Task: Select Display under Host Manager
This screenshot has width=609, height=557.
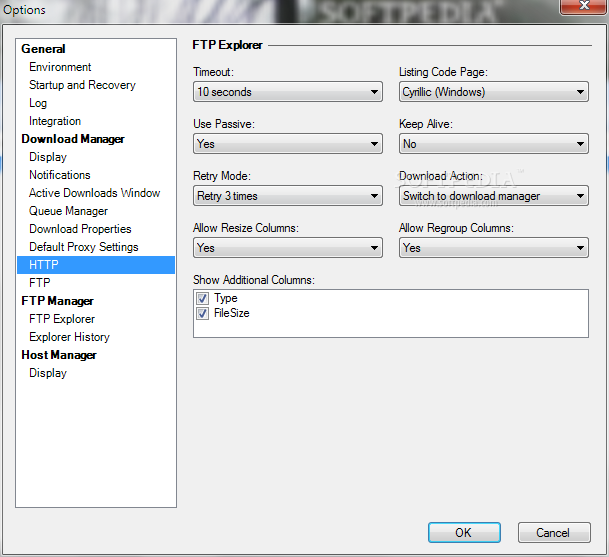Action: (x=48, y=373)
